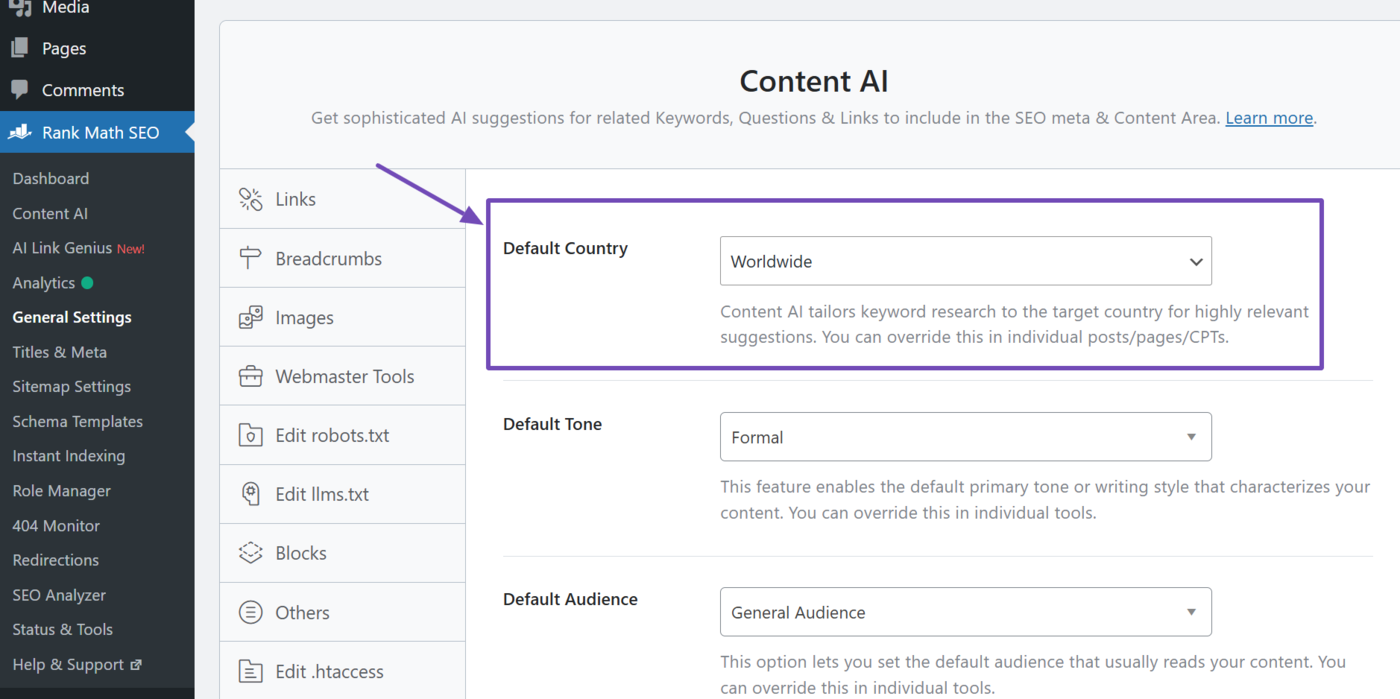Open Role Manager submenu
The width and height of the screenshot is (1400, 699).
[62, 491]
